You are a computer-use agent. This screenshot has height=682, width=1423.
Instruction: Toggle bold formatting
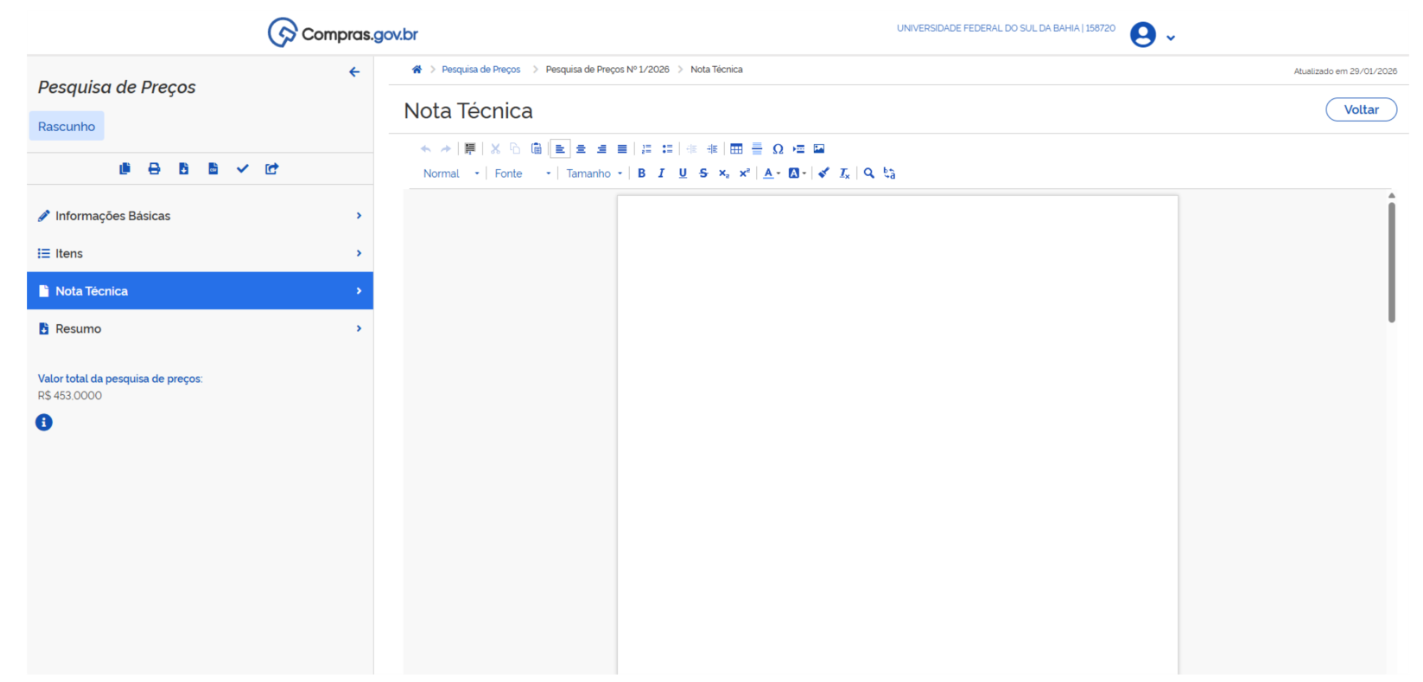[x=641, y=173]
